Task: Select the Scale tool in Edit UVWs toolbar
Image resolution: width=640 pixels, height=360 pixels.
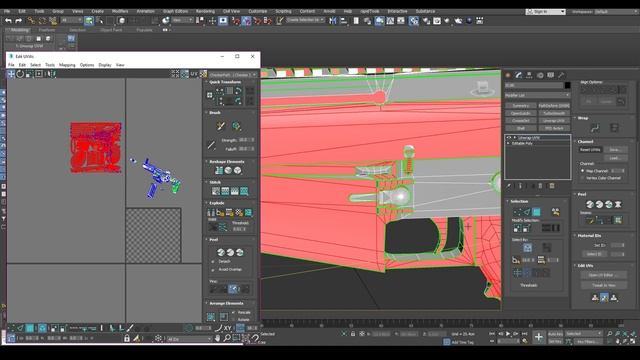Action: click(29, 74)
